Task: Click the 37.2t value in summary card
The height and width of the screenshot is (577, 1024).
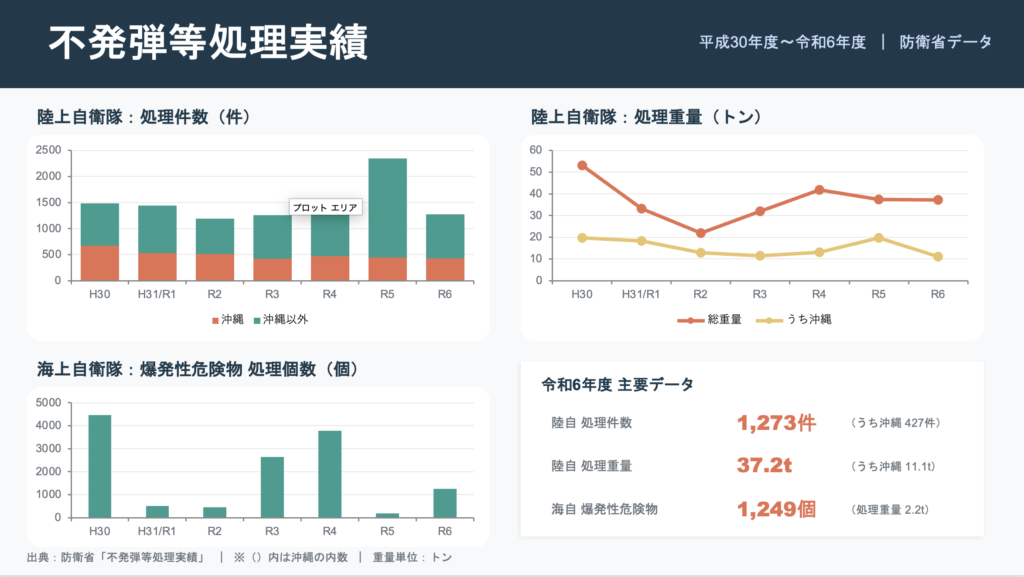Action: tap(765, 466)
